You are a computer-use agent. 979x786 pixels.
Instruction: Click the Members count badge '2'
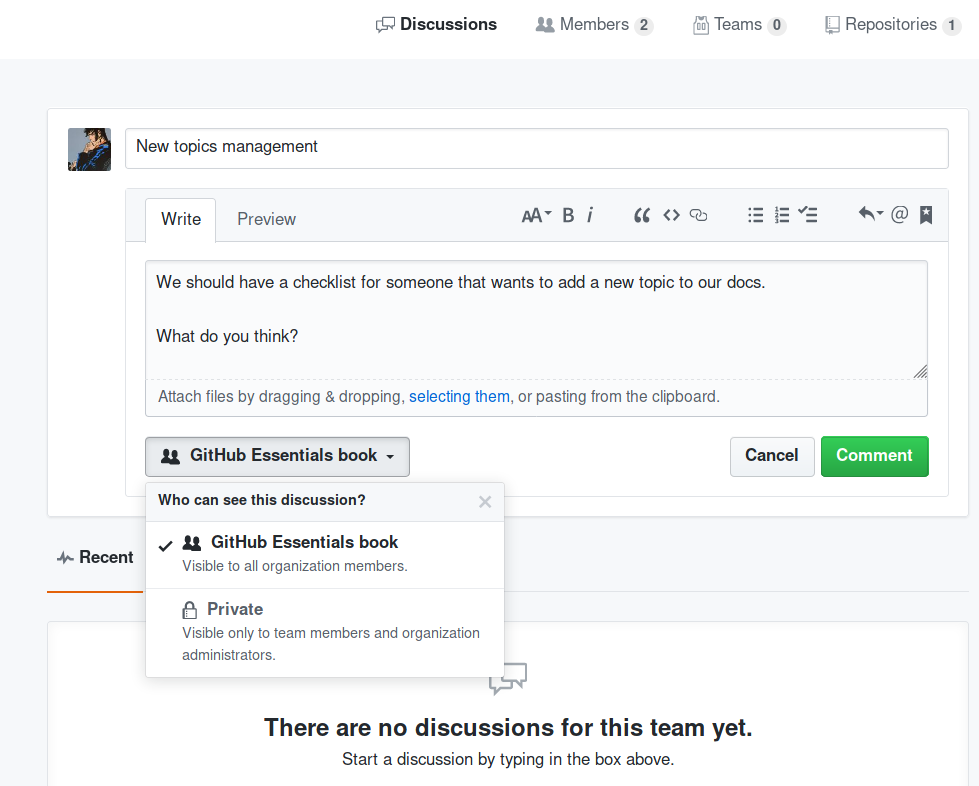point(644,25)
